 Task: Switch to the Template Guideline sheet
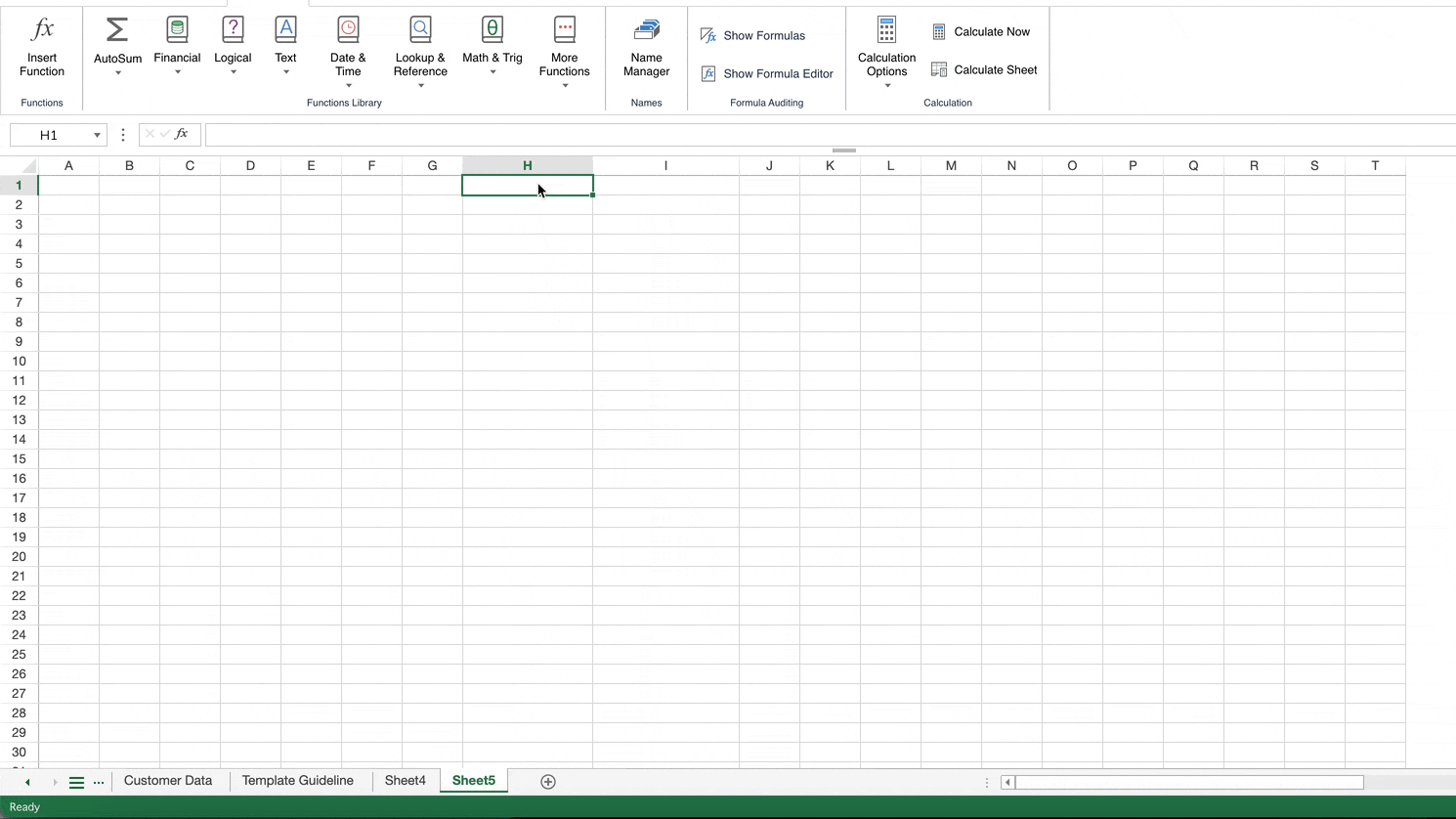[297, 781]
